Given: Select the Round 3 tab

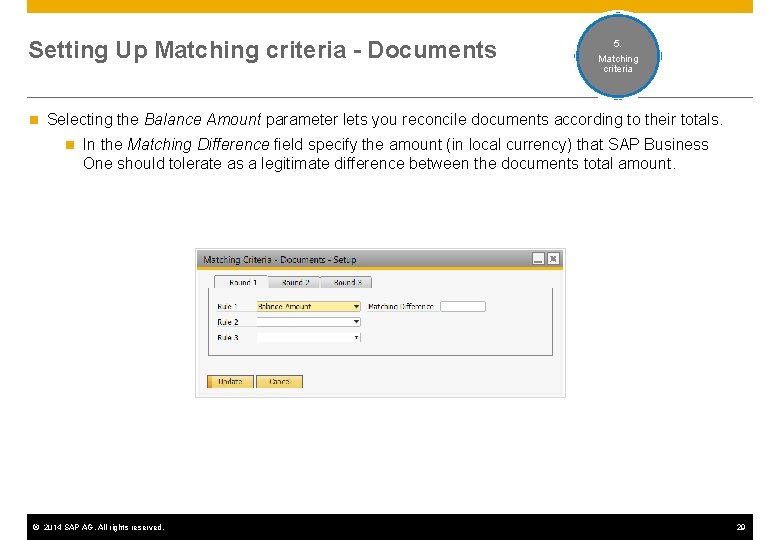Looking at the screenshot, I should point(346,282).
